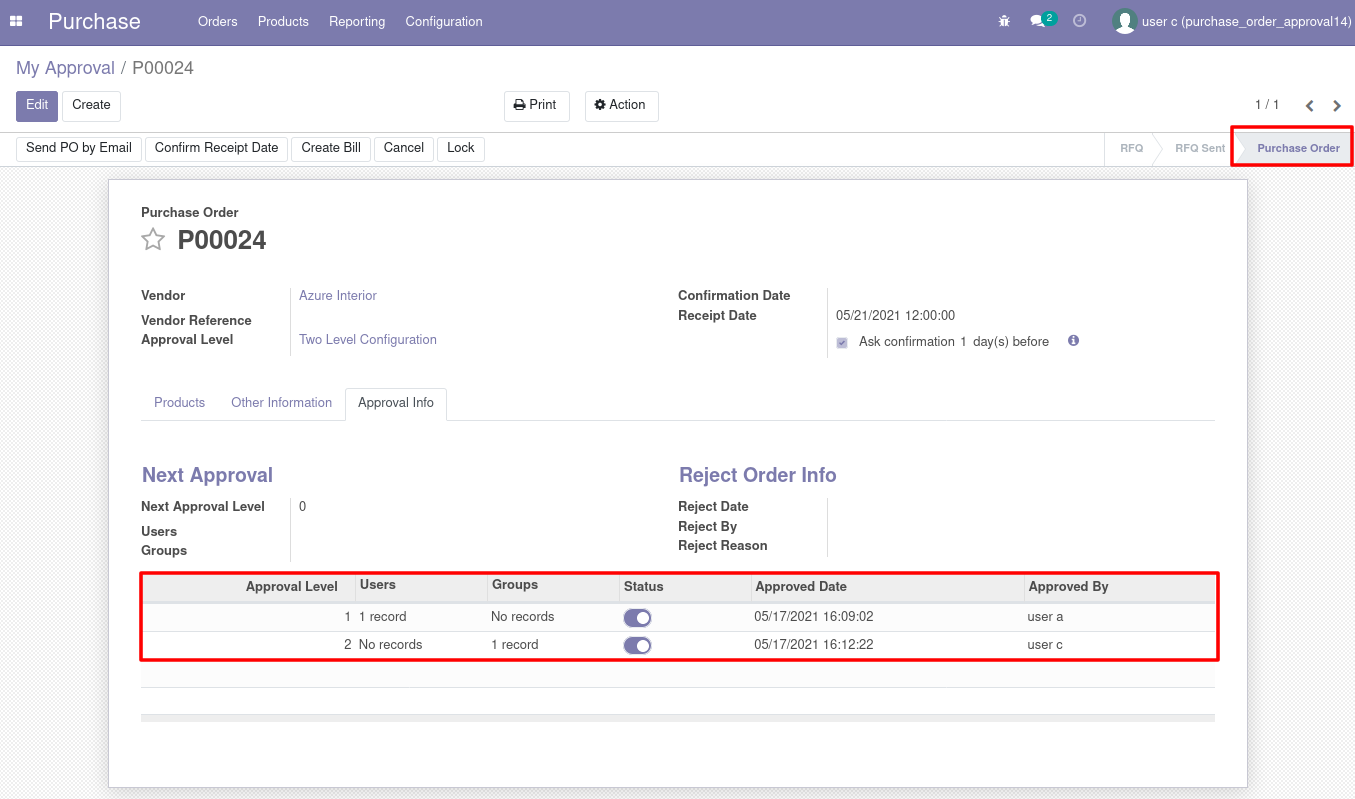
Task: Click the debug bug icon
Action: tap(1004, 21)
